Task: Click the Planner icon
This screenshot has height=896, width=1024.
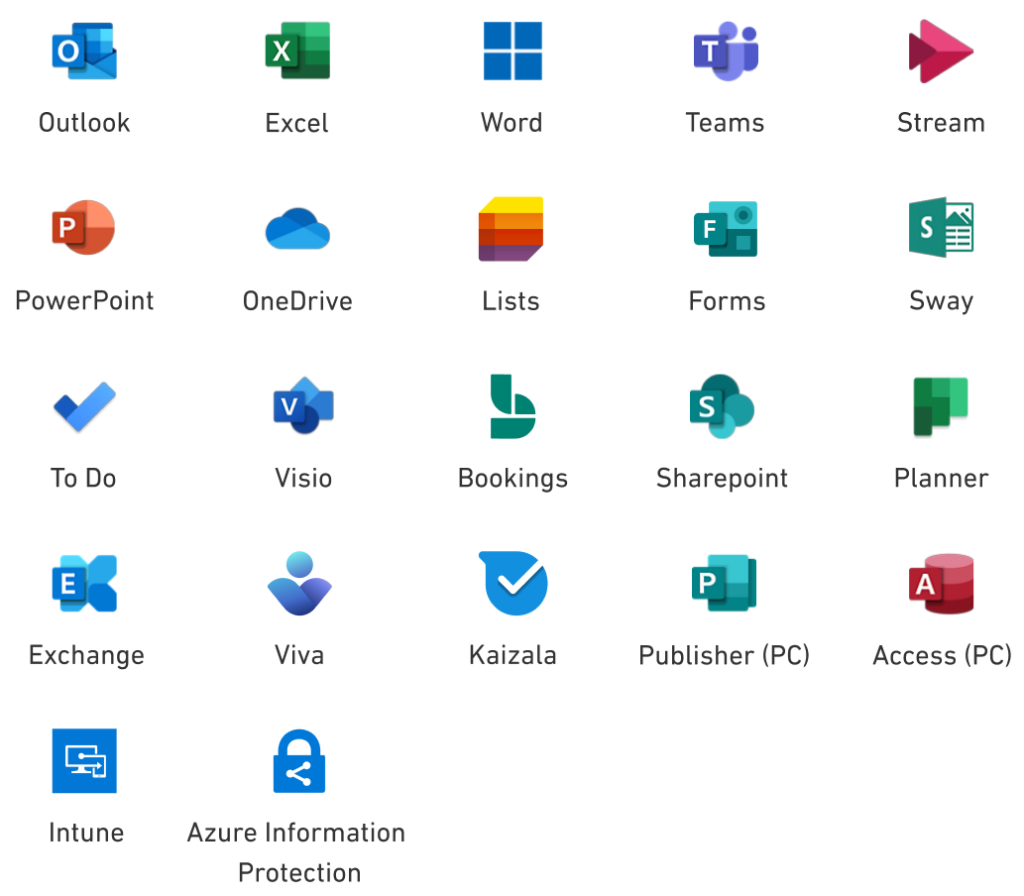Action: click(940, 406)
